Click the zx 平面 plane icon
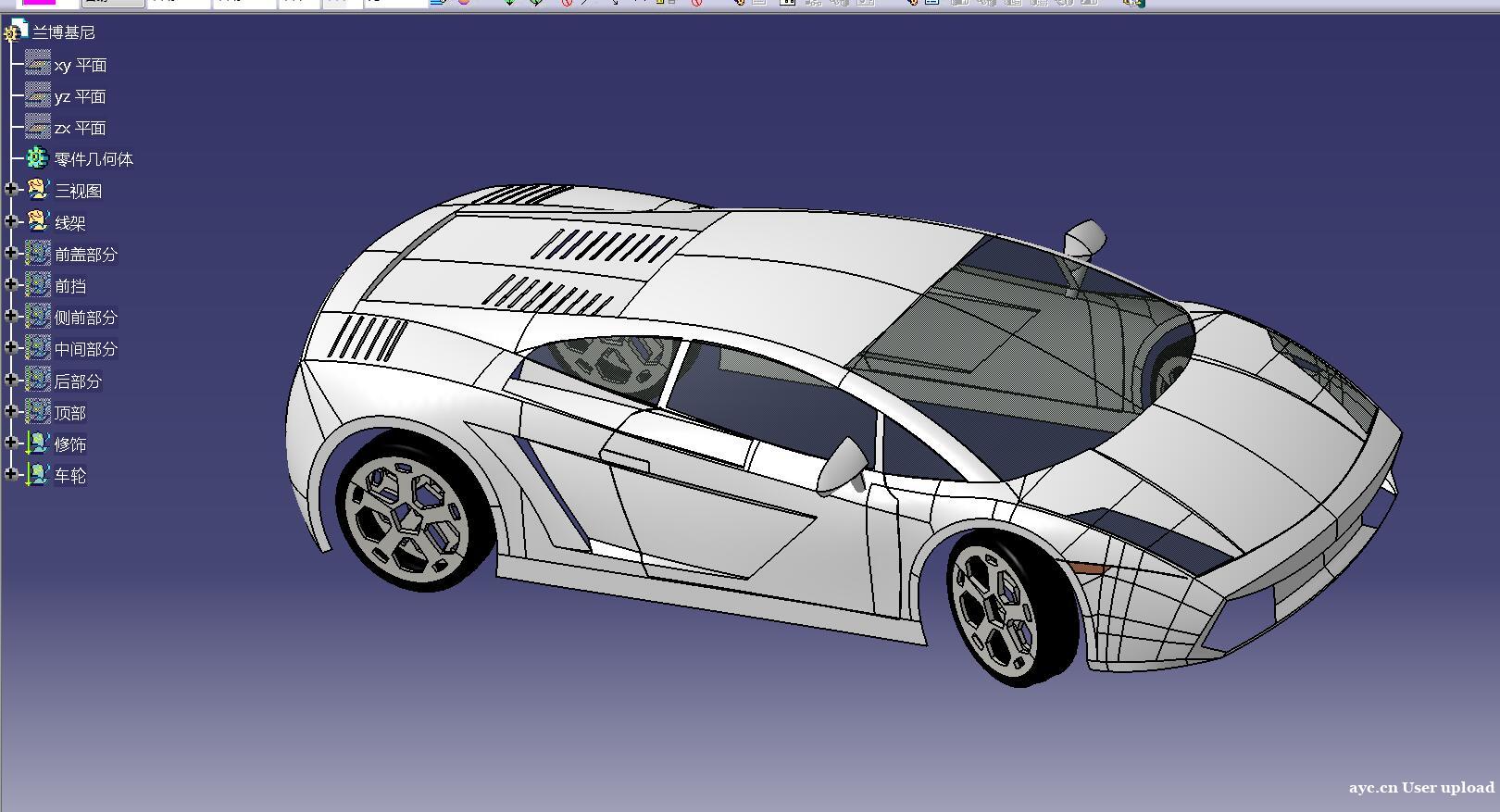 tap(37, 127)
